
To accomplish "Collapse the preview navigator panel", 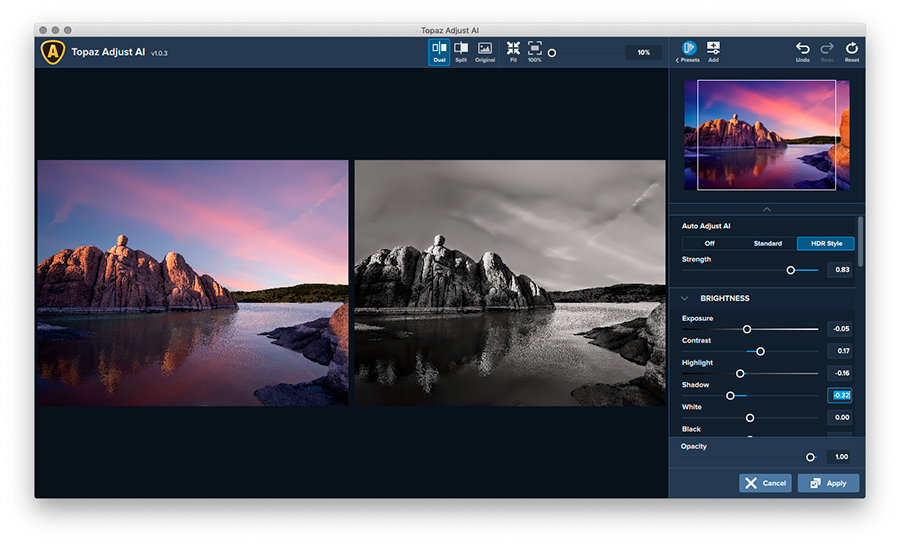I will (767, 209).
